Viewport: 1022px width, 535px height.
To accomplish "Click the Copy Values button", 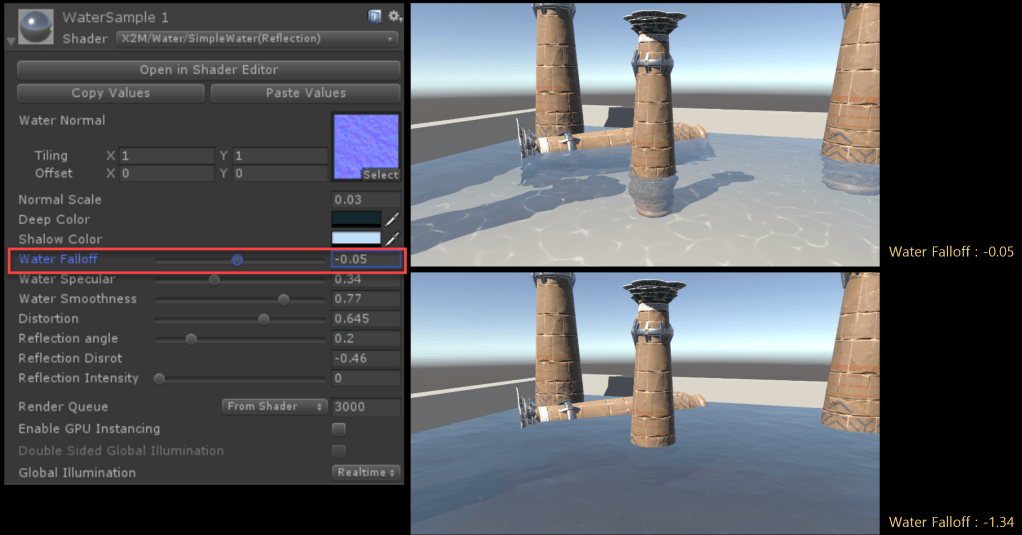I will tap(111, 93).
